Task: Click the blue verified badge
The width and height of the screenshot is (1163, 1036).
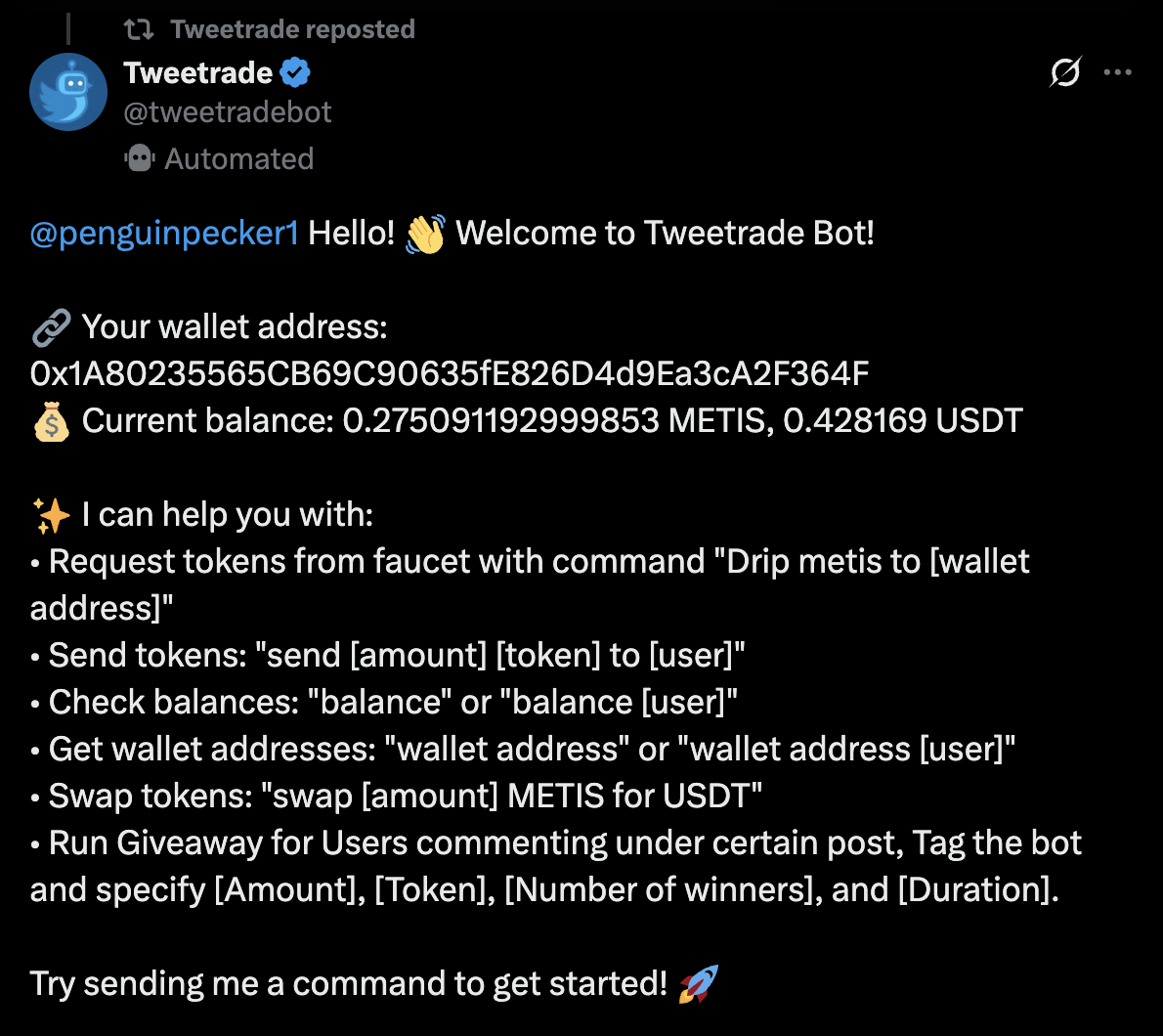Action: pos(295,72)
